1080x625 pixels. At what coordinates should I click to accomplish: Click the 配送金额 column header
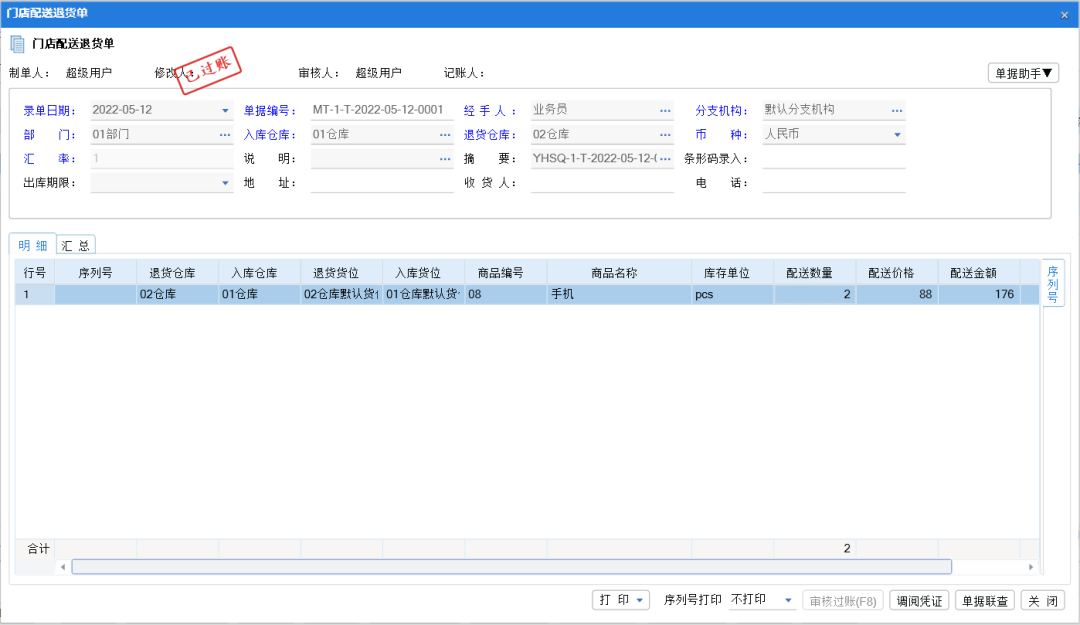click(x=979, y=273)
